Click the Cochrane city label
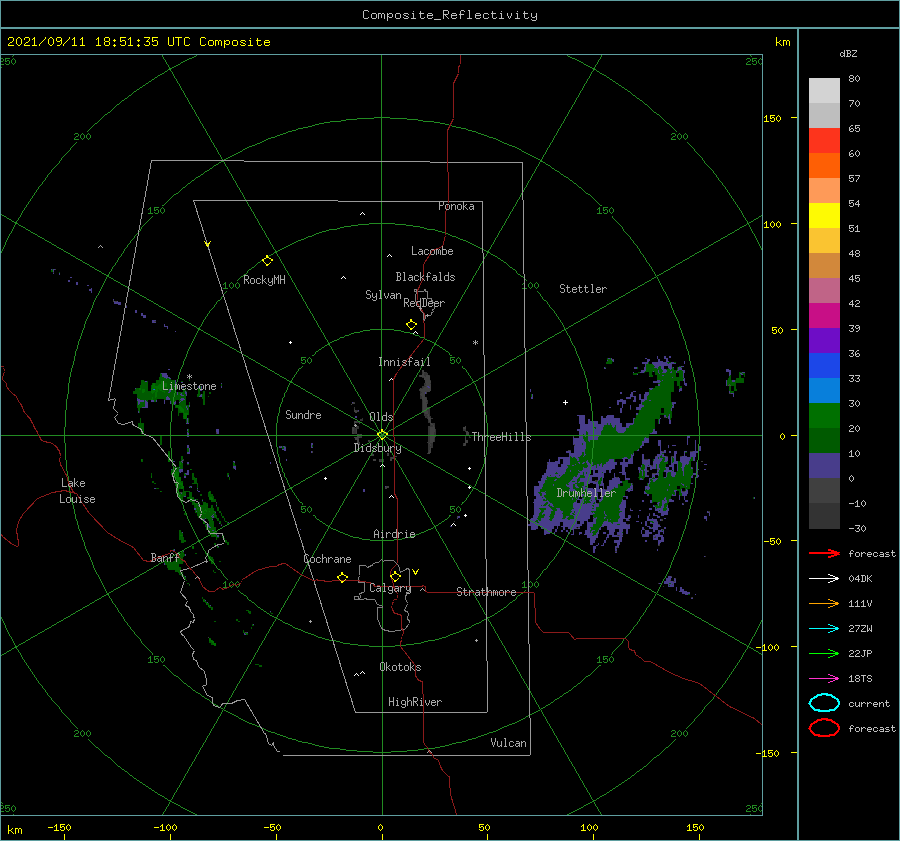 coord(327,559)
